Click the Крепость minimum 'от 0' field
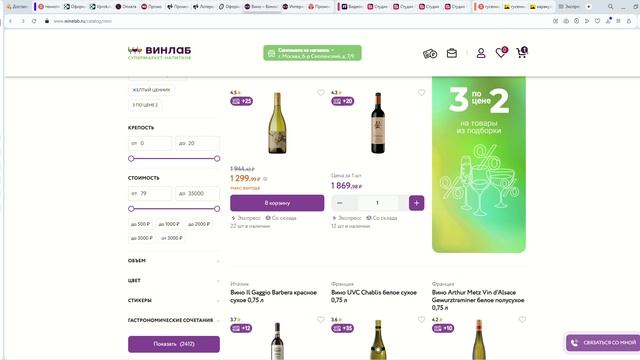The width and height of the screenshot is (640, 360). tap(150, 143)
